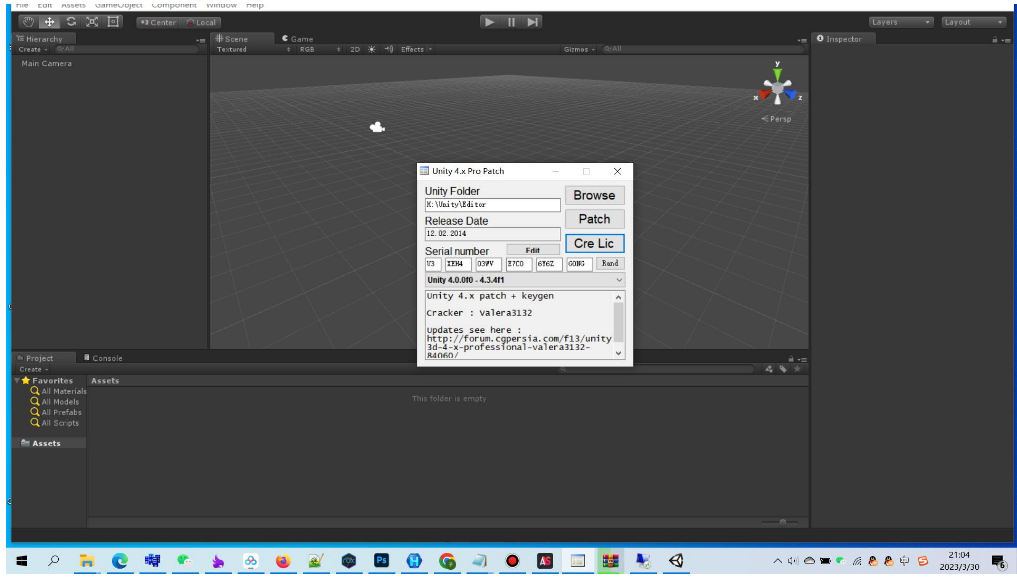
Task: Click the scene orientation gizmo
Action: 777,91
